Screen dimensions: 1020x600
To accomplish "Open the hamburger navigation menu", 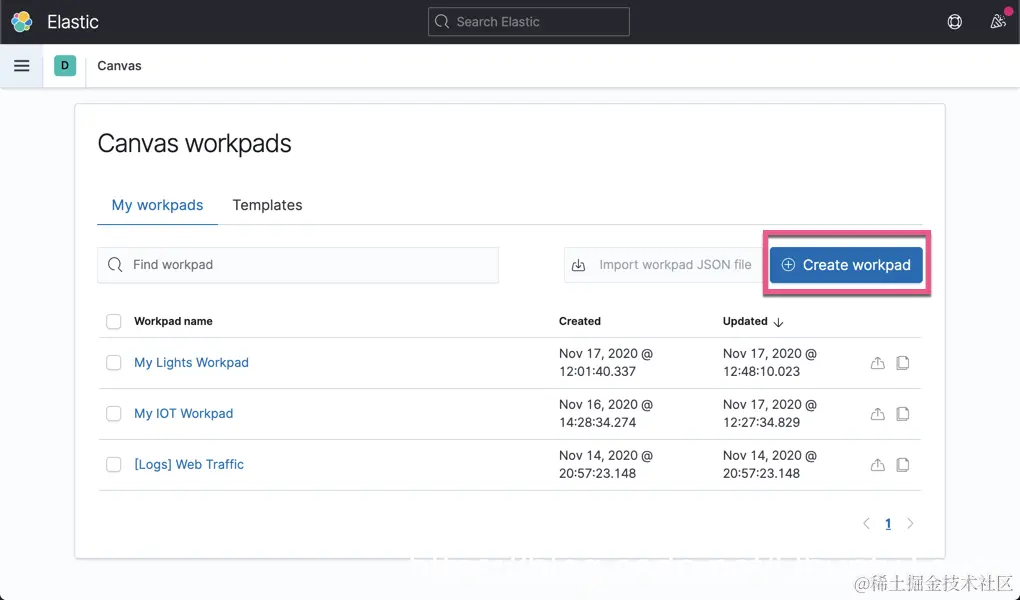I will (21, 66).
